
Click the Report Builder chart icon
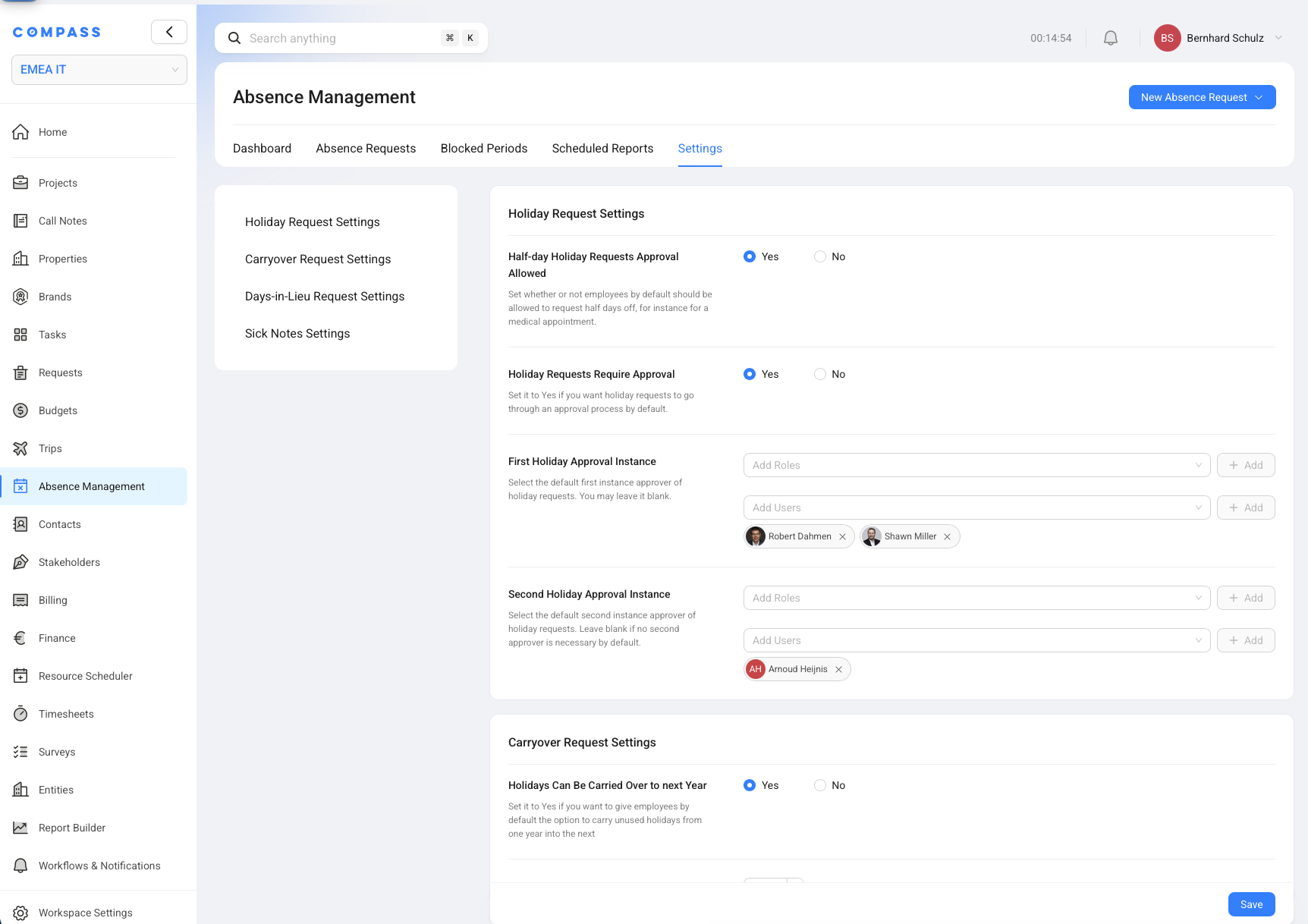(x=20, y=828)
